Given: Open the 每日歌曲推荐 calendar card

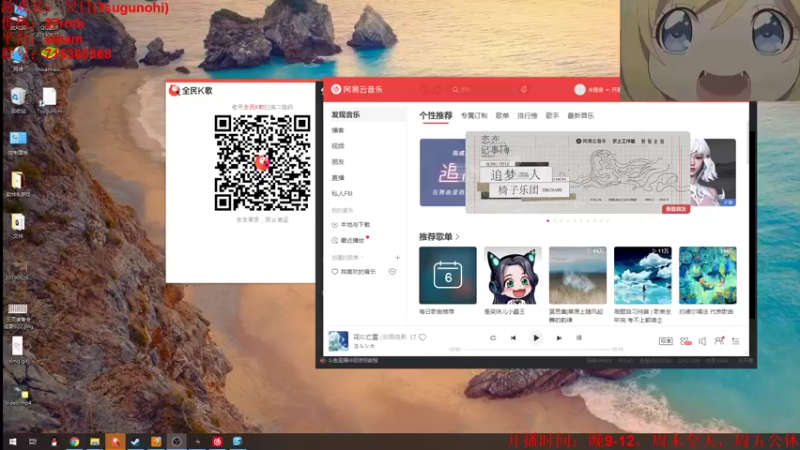Looking at the screenshot, I should (x=447, y=276).
